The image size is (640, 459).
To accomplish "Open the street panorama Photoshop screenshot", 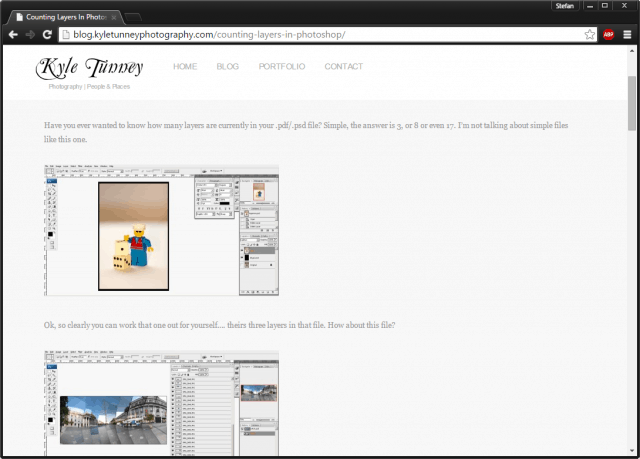I will (x=161, y=403).
